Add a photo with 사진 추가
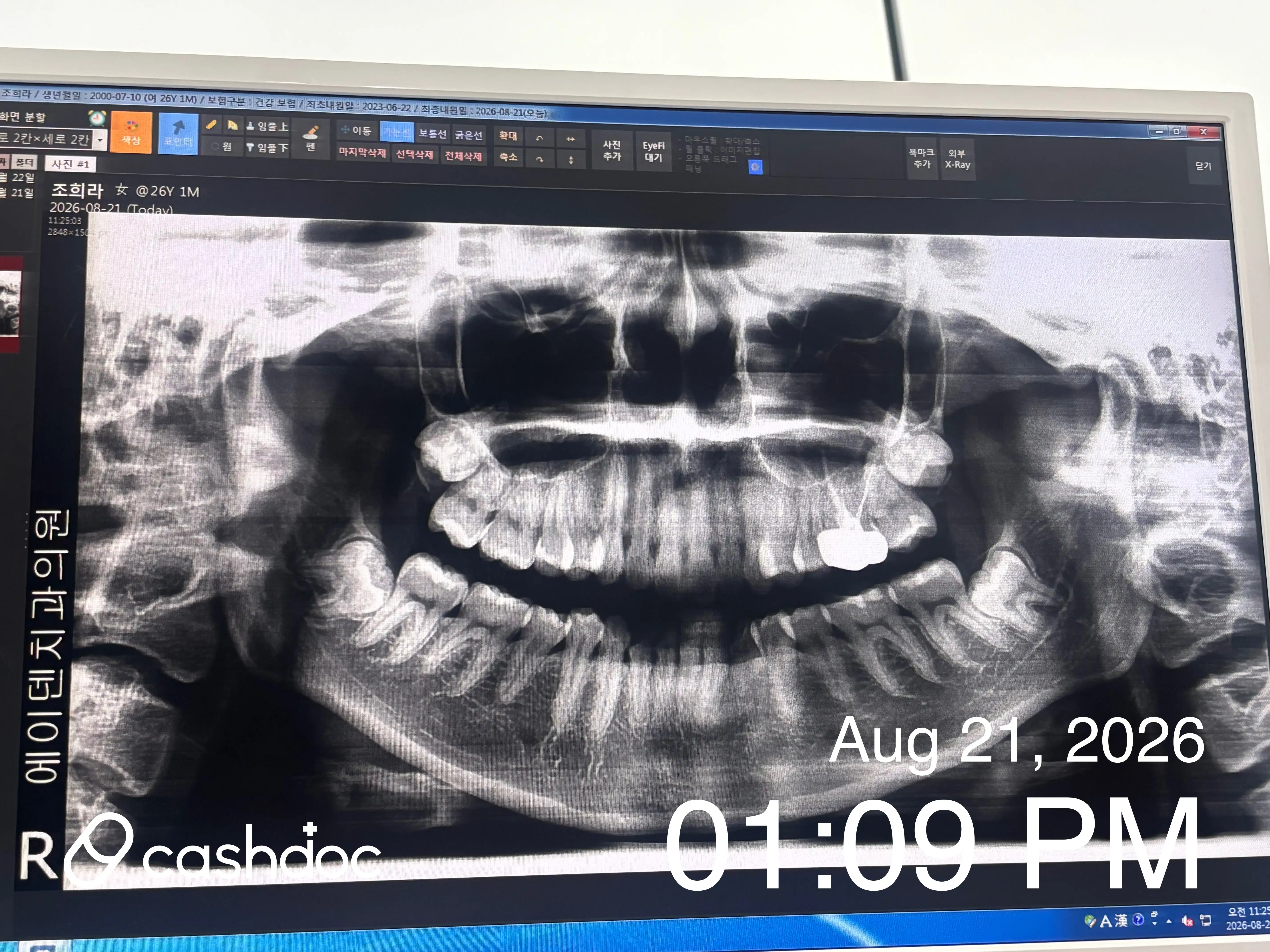 point(612,150)
